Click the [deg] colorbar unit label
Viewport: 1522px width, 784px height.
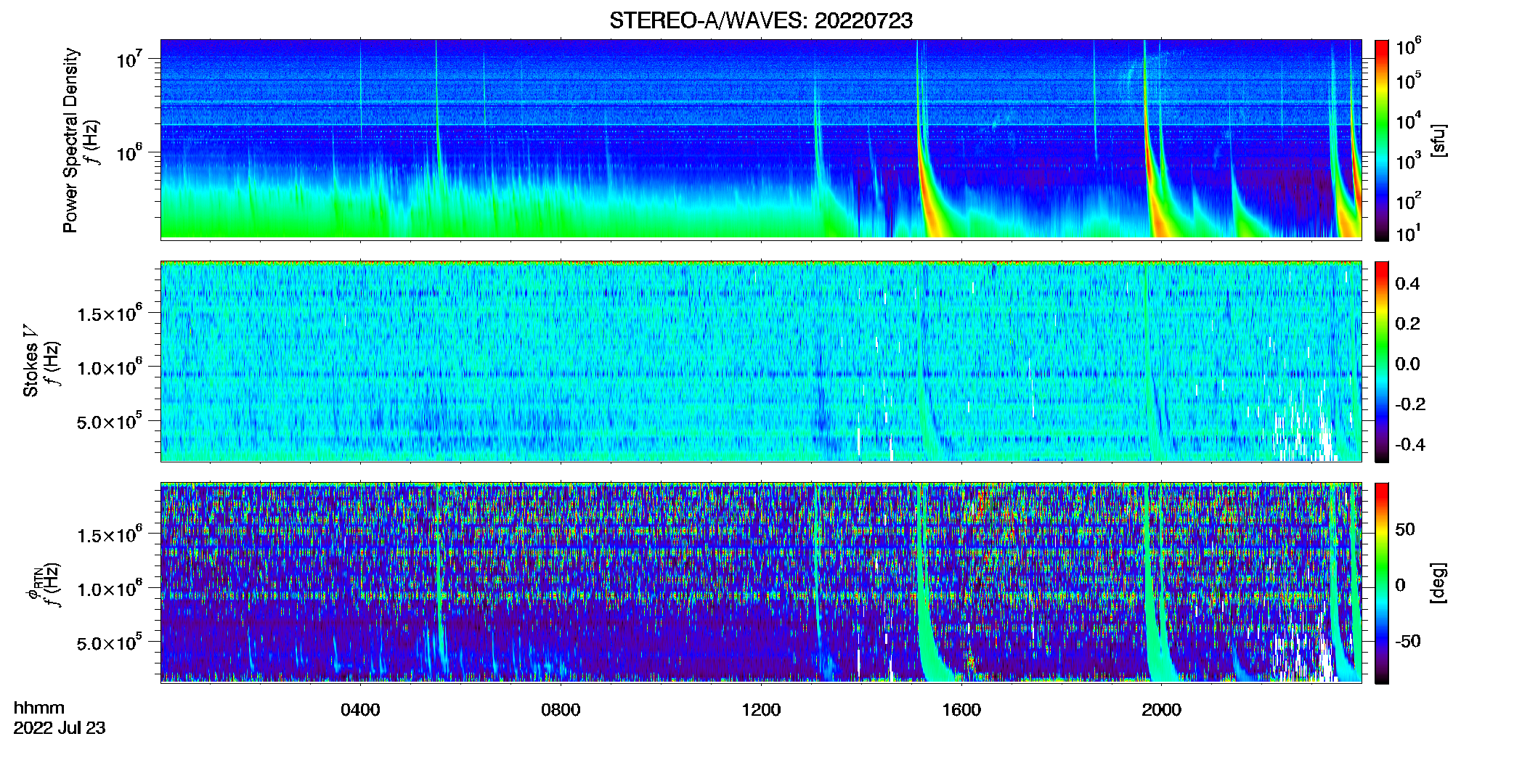click(1438, 583)
